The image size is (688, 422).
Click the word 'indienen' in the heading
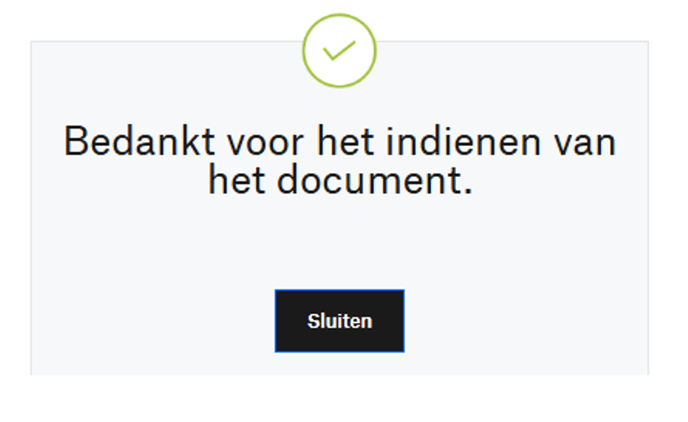pyautogui.click(x=463, y=141)
